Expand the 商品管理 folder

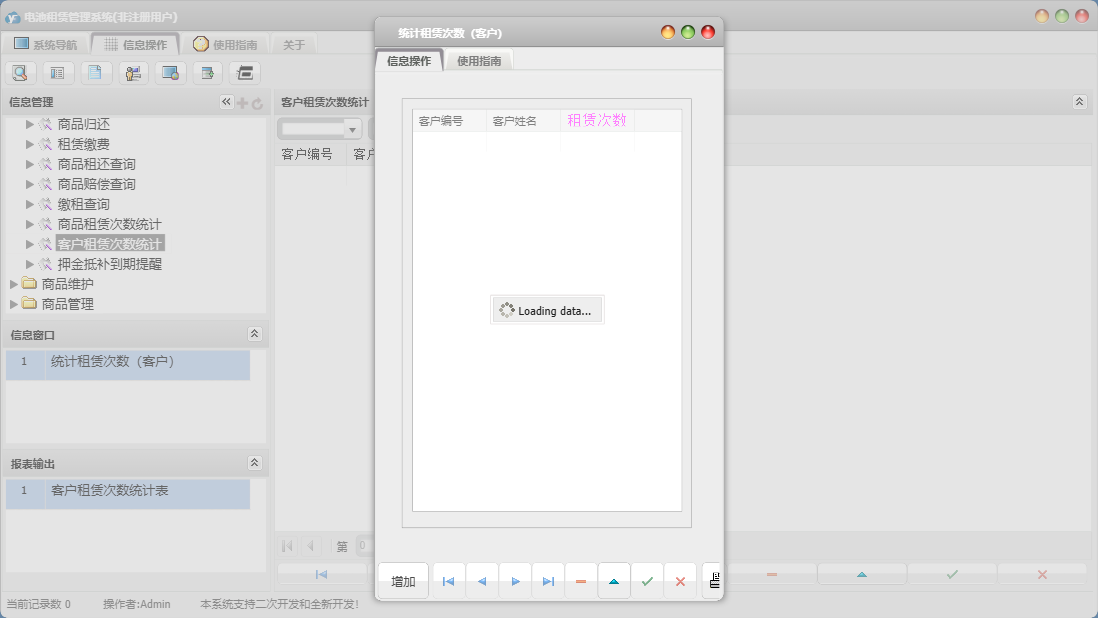(x=14, y=304)
